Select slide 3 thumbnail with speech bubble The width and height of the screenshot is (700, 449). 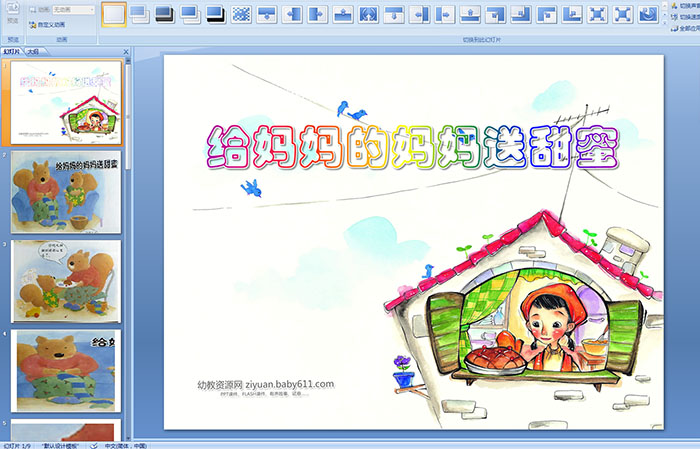[66, 281]
